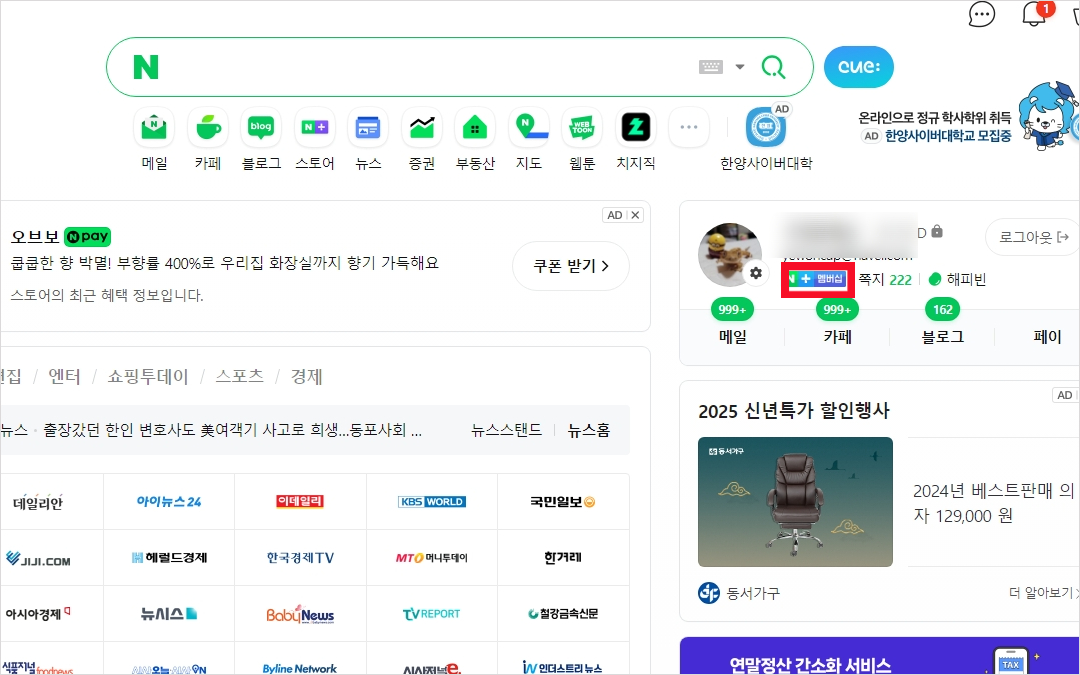This screenshot has height=675, width=1080.
Task: Open the News shortcut icon
Action: [368, 127]
